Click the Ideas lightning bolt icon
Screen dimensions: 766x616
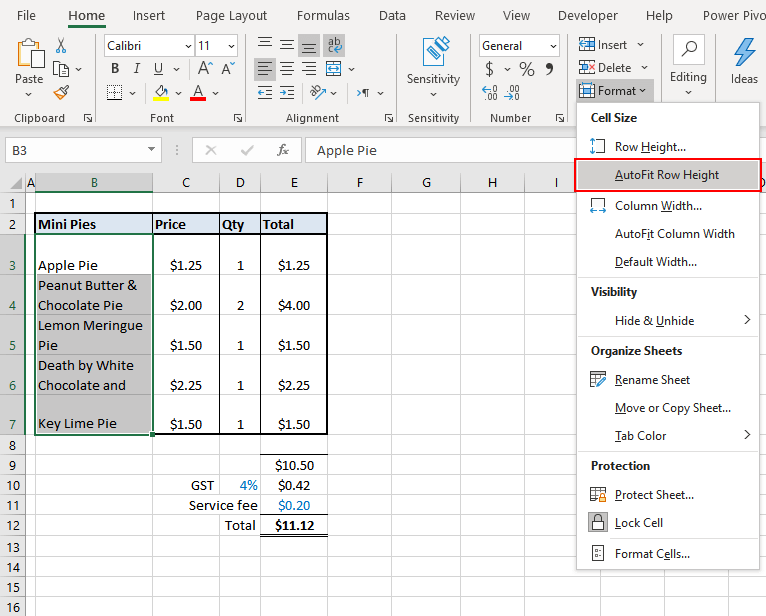point(744,52)
